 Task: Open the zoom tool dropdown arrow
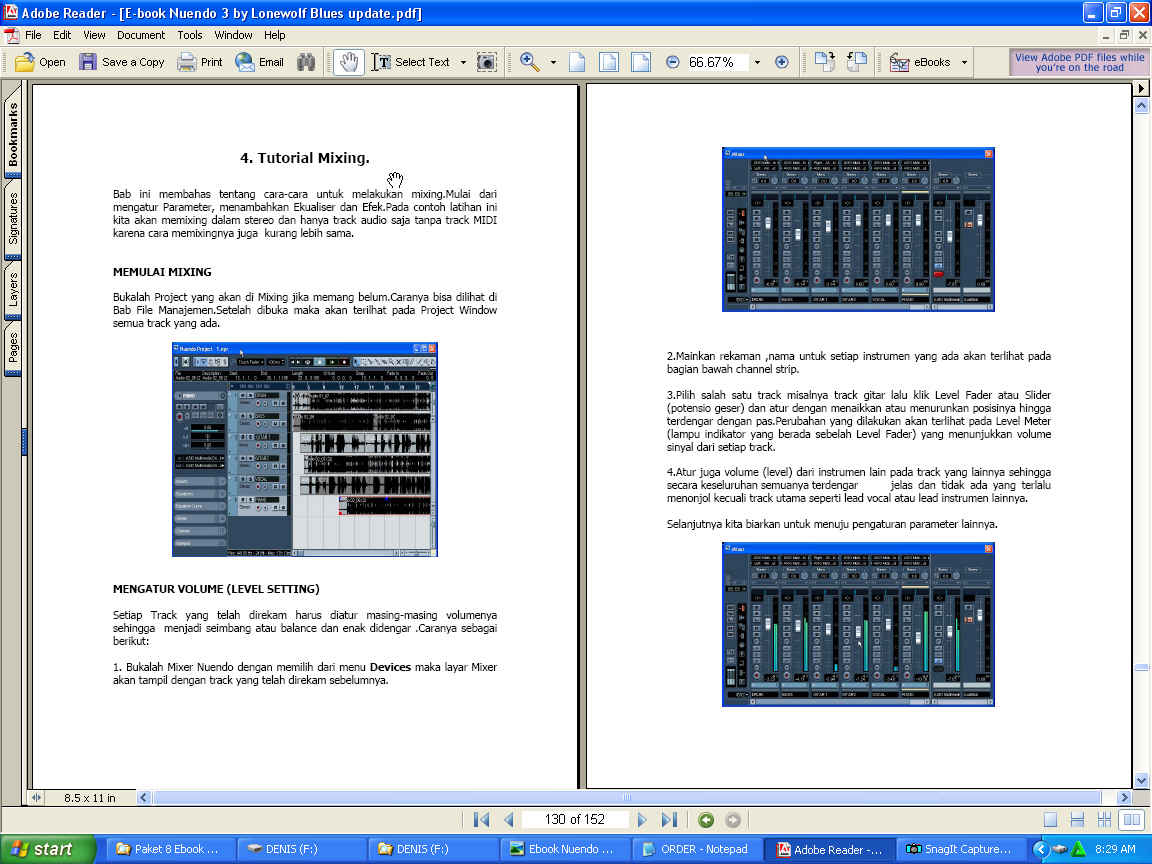[x=553, y=62]
